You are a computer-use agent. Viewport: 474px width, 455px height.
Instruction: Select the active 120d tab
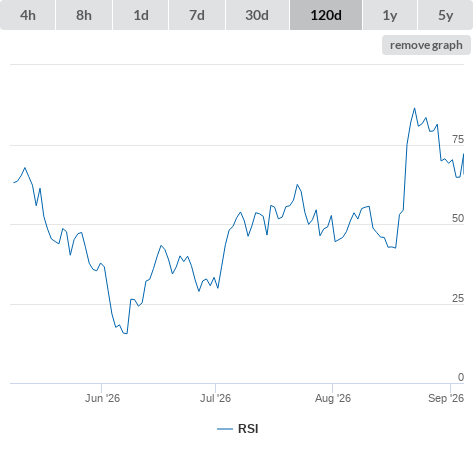click(326, 15)
